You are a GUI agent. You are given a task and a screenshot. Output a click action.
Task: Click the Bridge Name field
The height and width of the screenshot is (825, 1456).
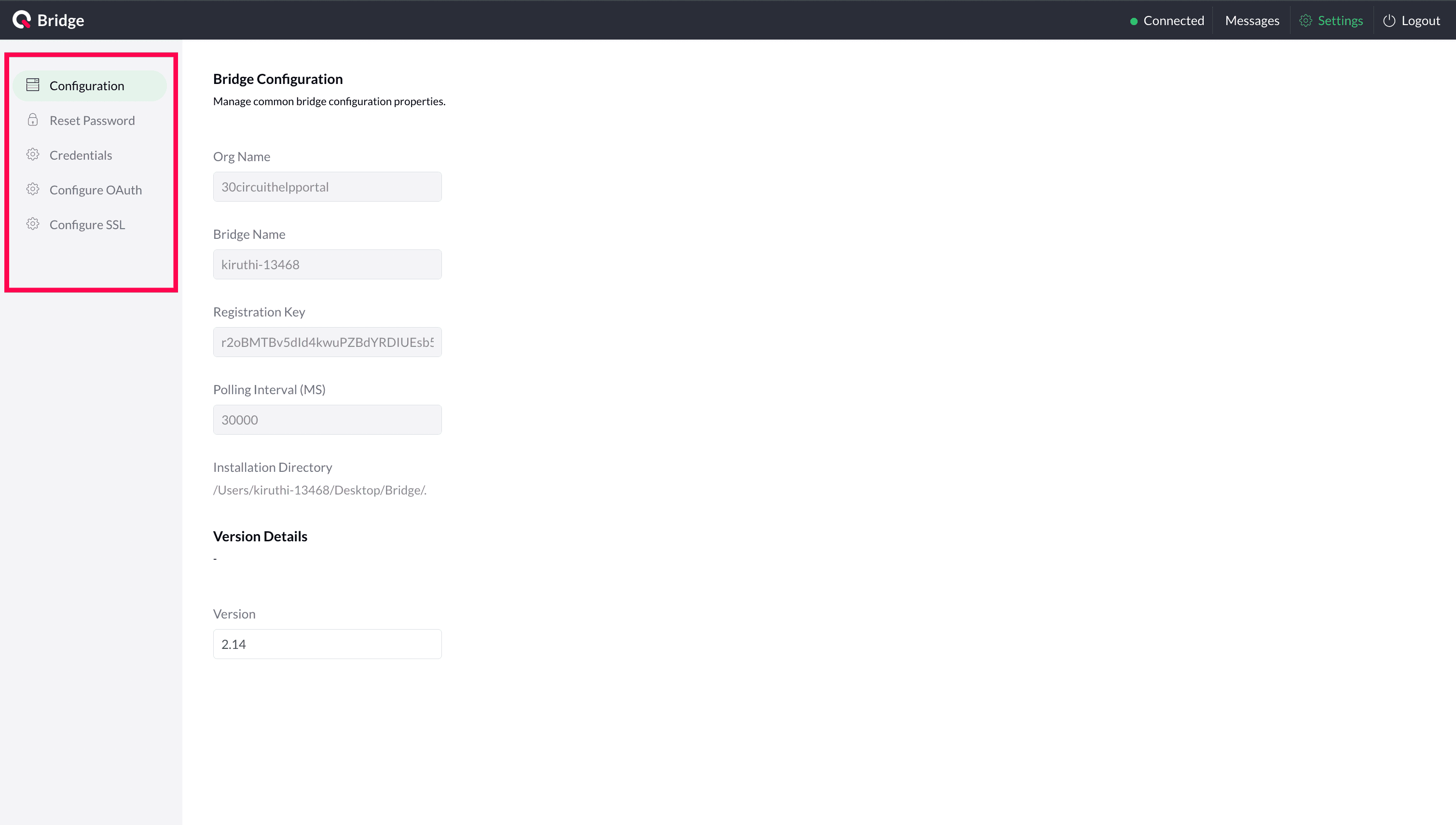click(x=327, y=264)
